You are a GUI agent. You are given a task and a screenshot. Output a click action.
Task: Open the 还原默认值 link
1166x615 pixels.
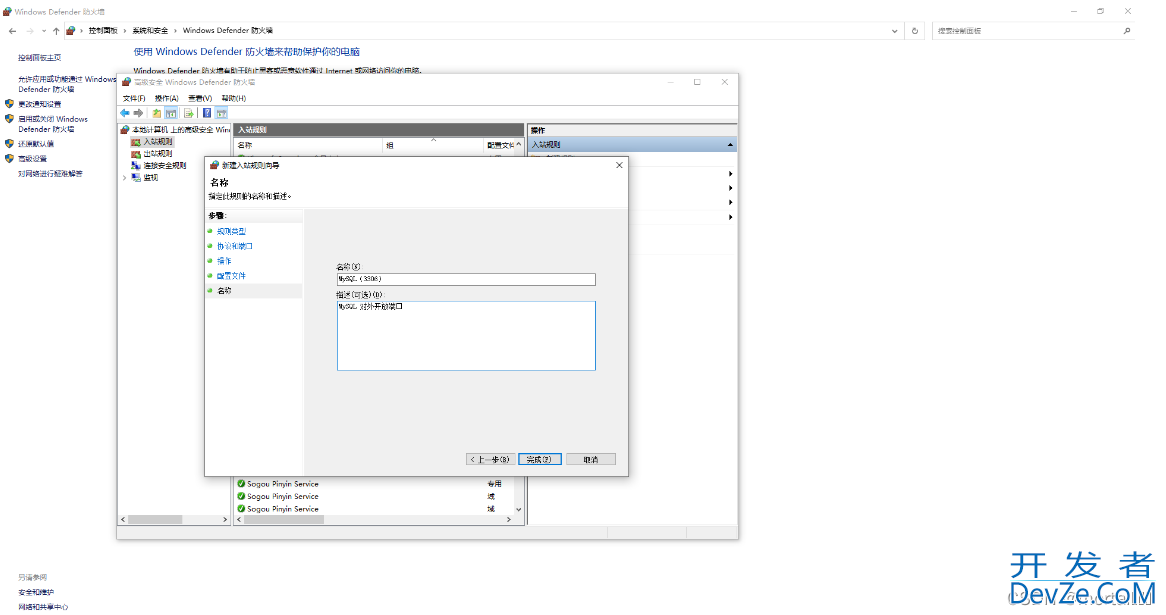tap(36, 144)
